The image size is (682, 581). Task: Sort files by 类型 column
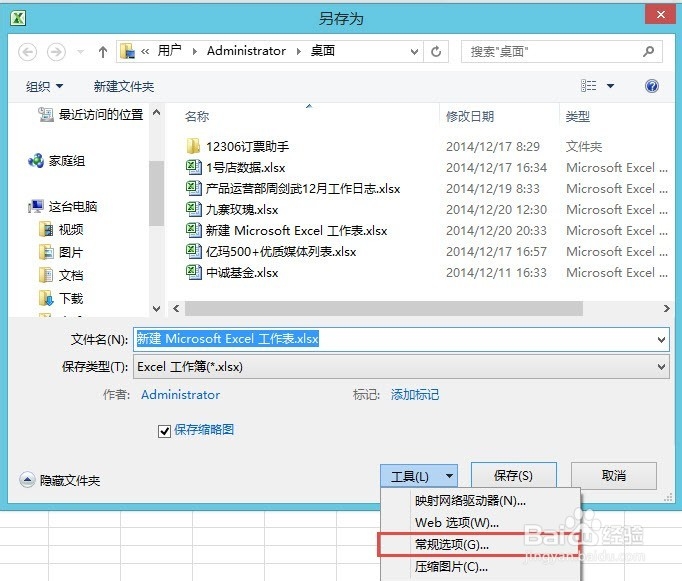coord(578,116)
